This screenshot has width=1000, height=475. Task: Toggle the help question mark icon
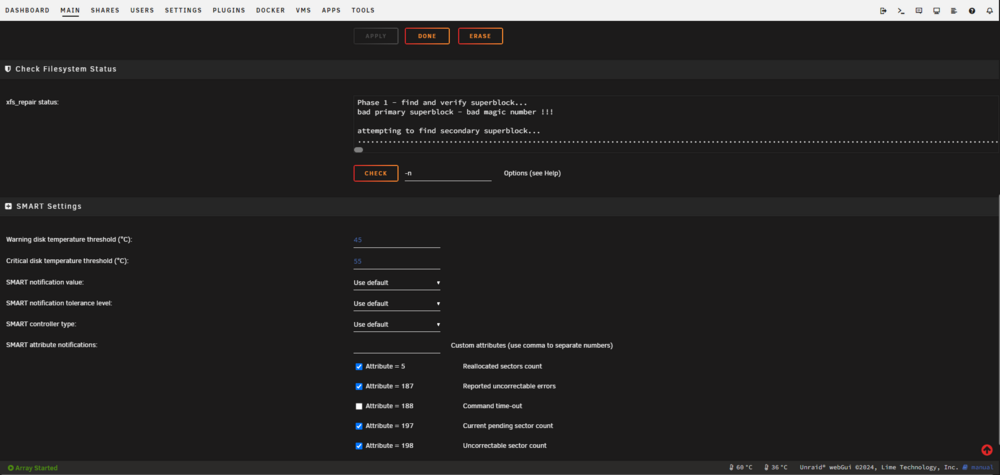click(x=972, y=11)
